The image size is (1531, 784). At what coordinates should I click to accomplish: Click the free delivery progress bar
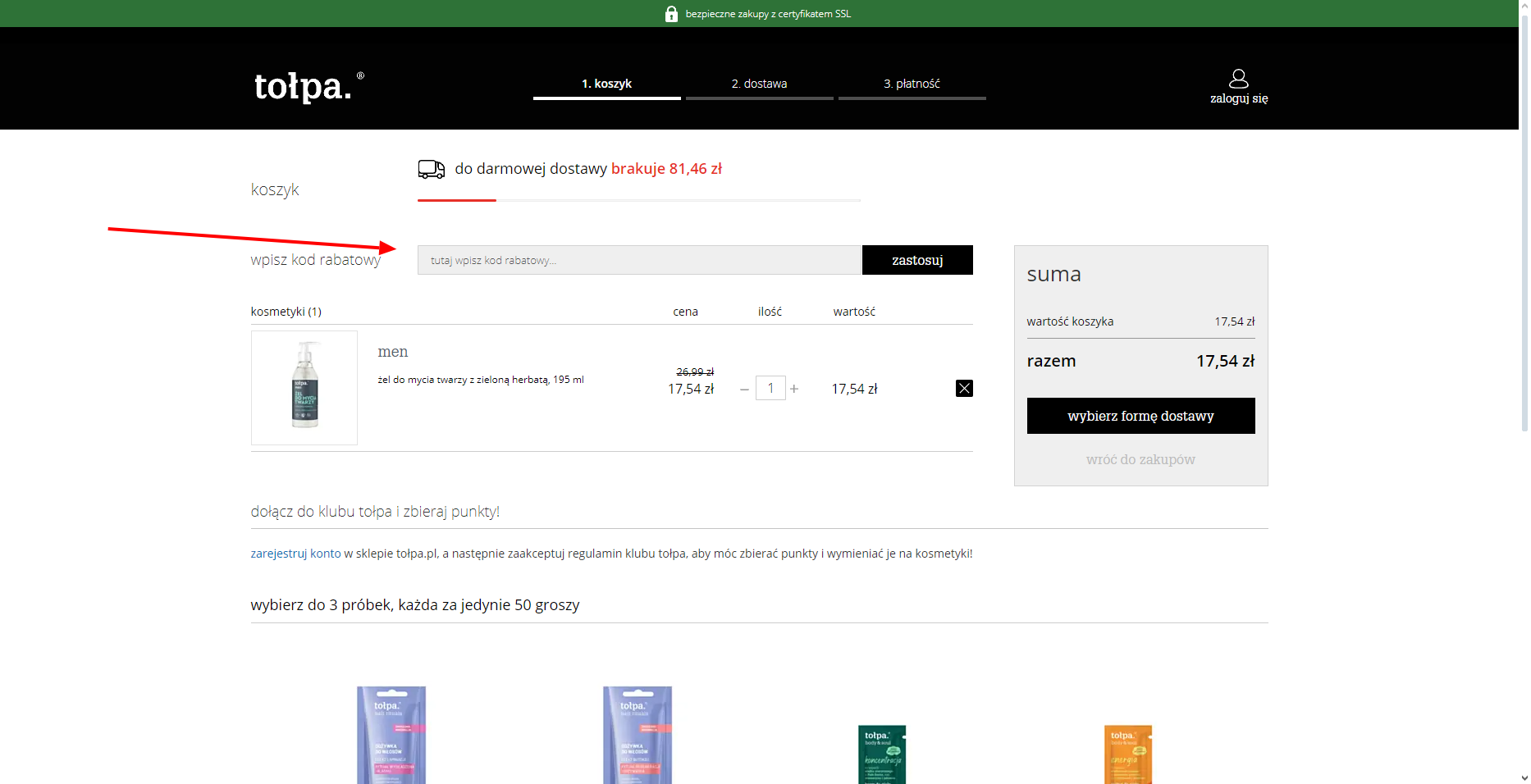[x=639, y=200]
